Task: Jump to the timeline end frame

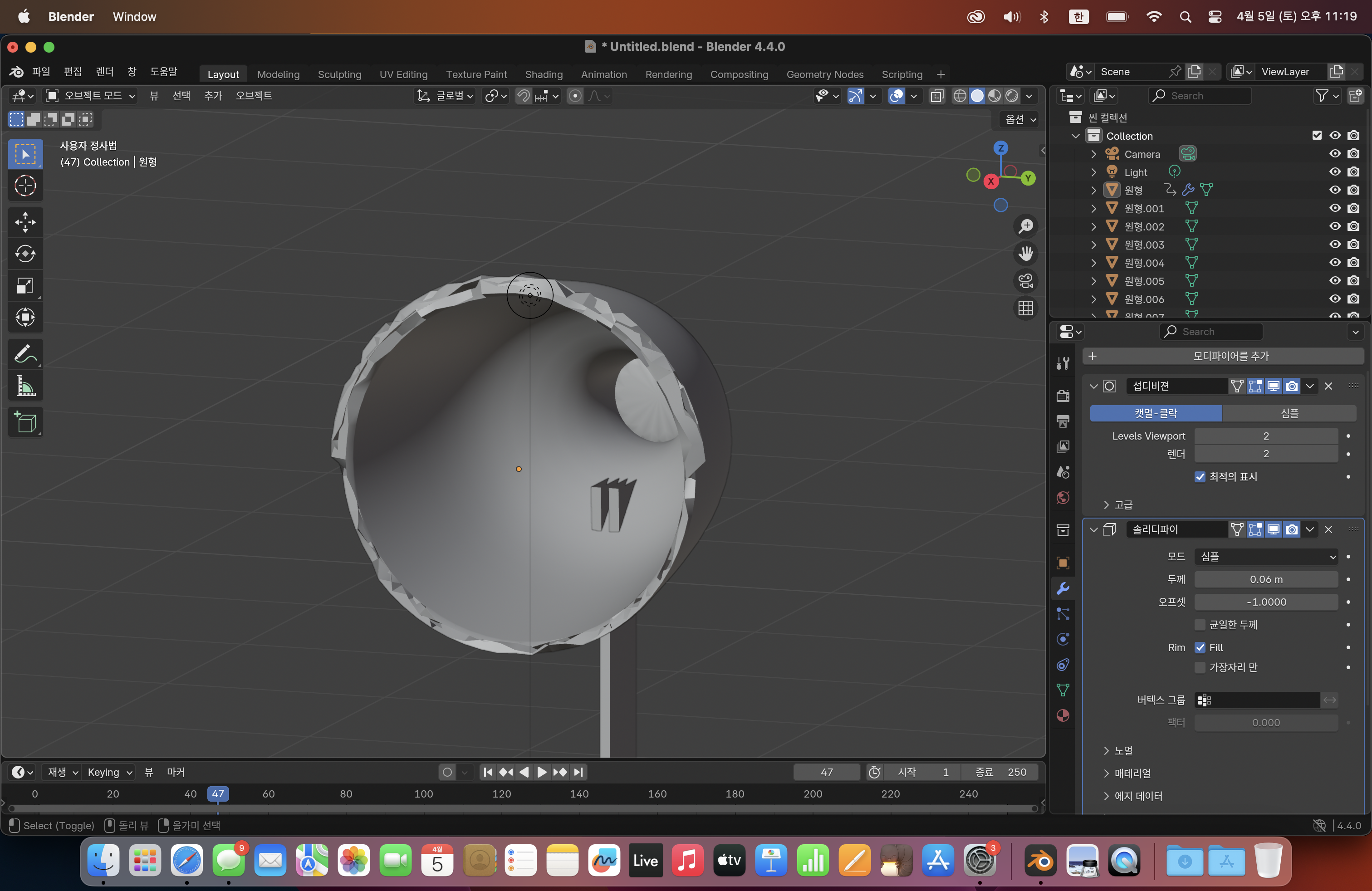Action: coord(578,772)
